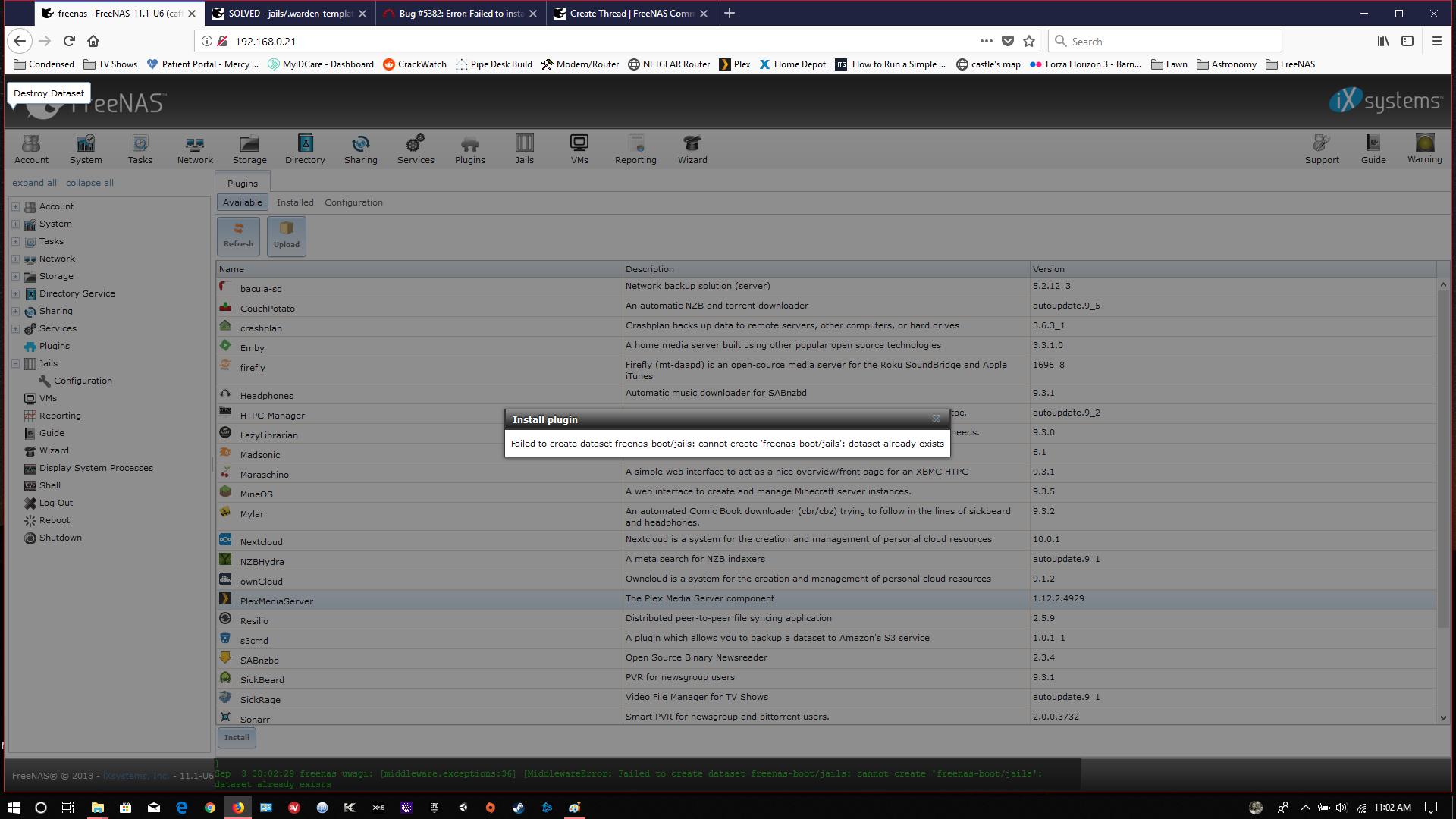Expand the Storage tree node
The image size is (1456, 819).
pos(15,276)
